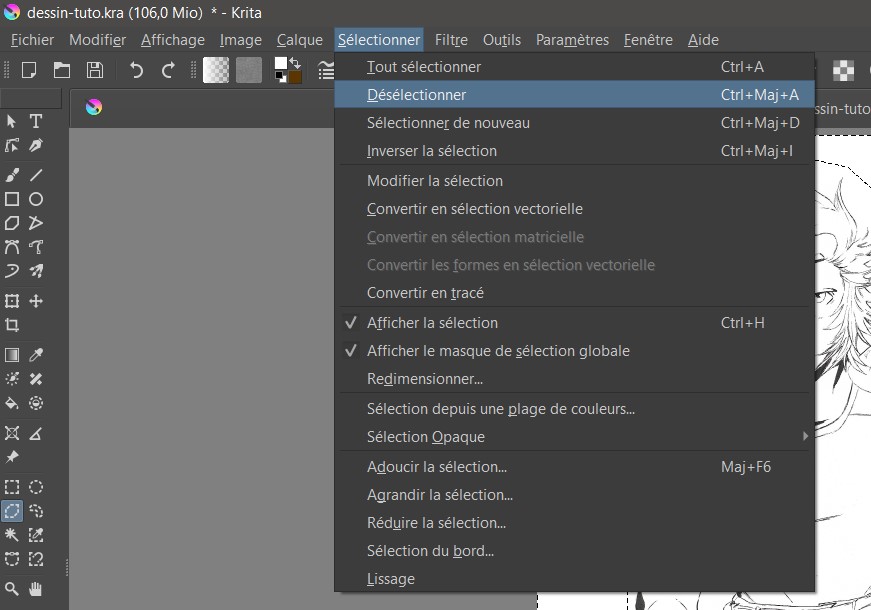Select the Edit Shapes tool
This screenshot has width=871, height=610.
coord(12,146)
